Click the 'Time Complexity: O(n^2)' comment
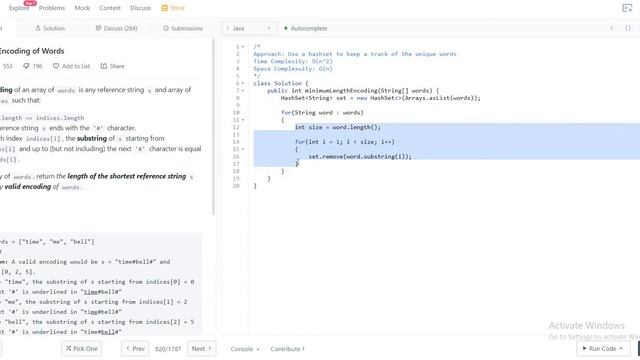The width and height of the screenshot is (640, 360). coord(293,61)
